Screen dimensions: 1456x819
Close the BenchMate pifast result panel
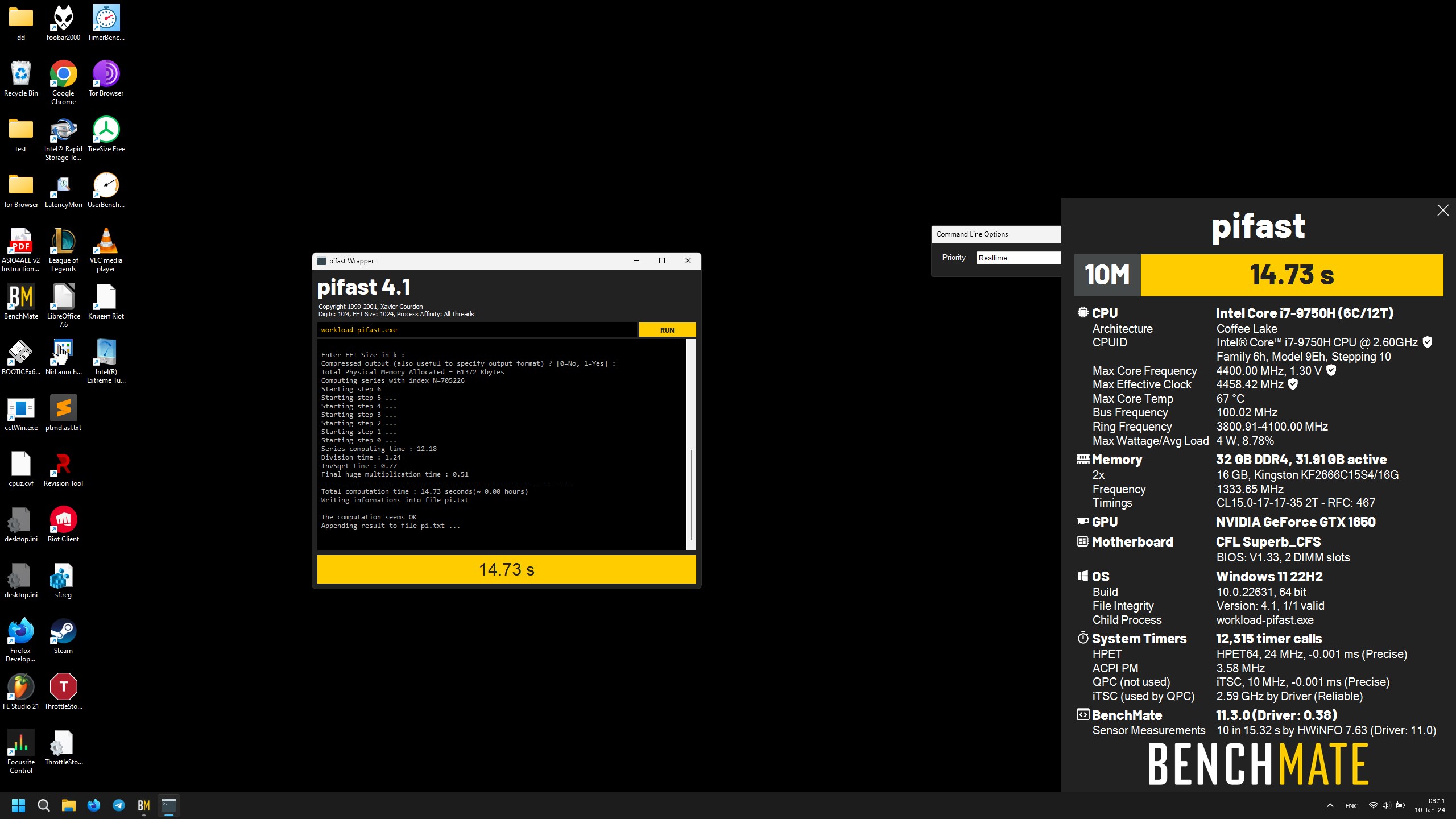[x=1443, y=210]
